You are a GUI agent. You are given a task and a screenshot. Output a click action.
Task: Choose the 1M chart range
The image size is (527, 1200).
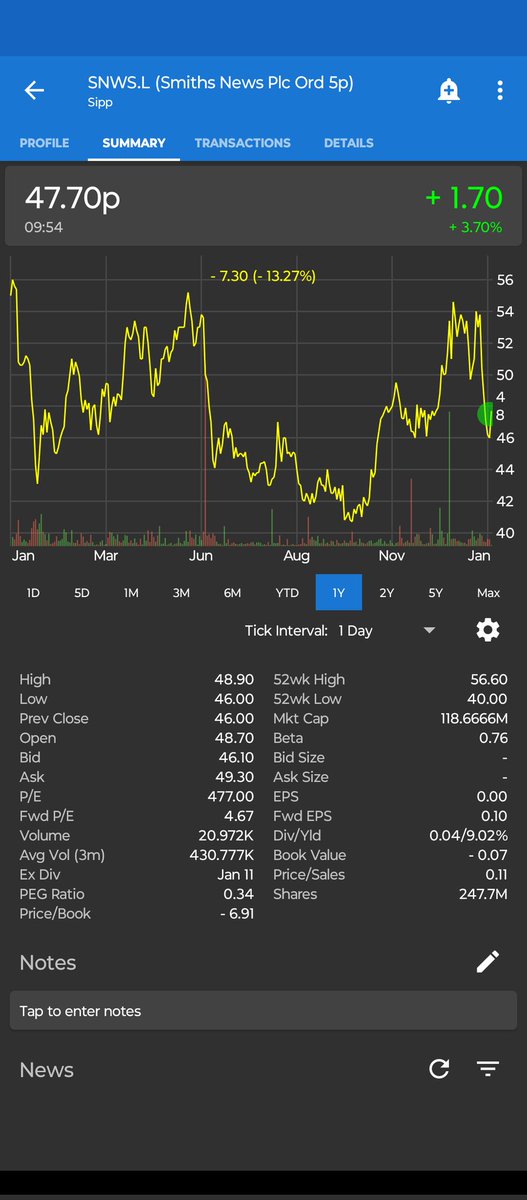tap(131, 593)
